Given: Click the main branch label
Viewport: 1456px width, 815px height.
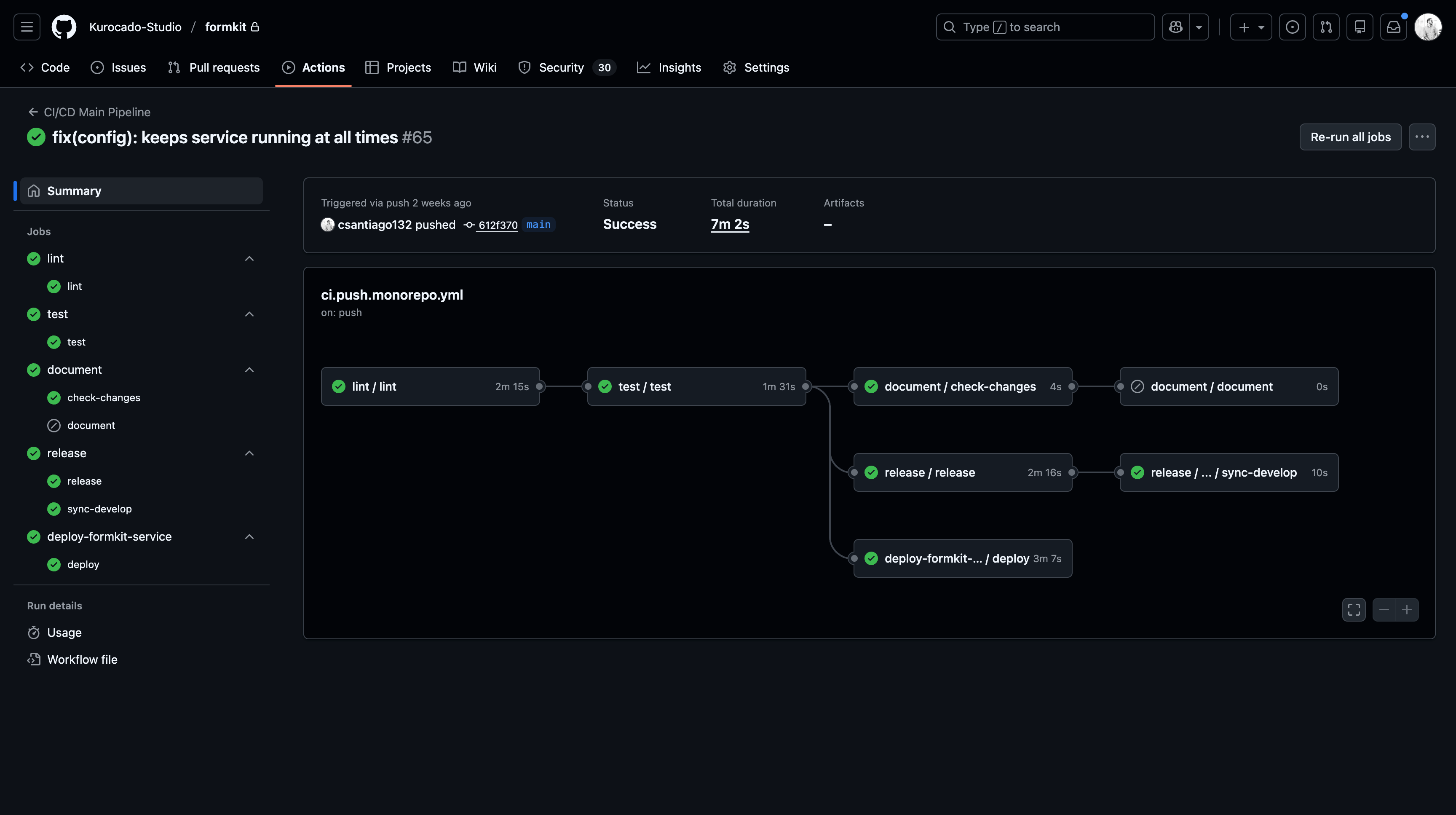Looking at the screenshot, I should click(538, 224).
